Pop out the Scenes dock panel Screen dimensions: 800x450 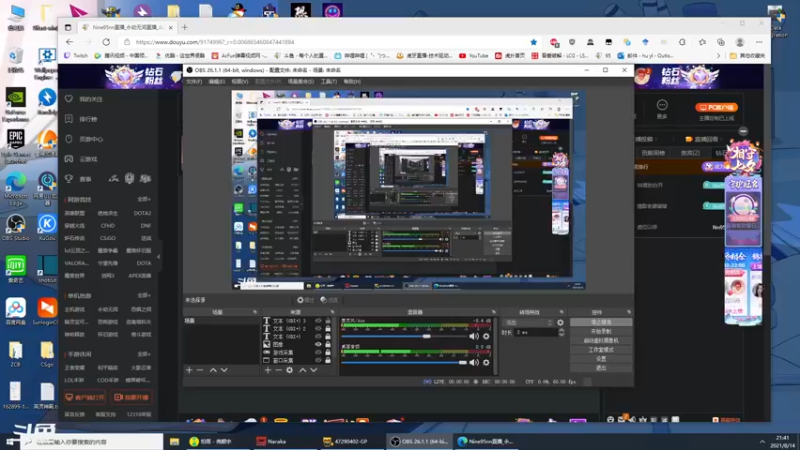point(255,312)
